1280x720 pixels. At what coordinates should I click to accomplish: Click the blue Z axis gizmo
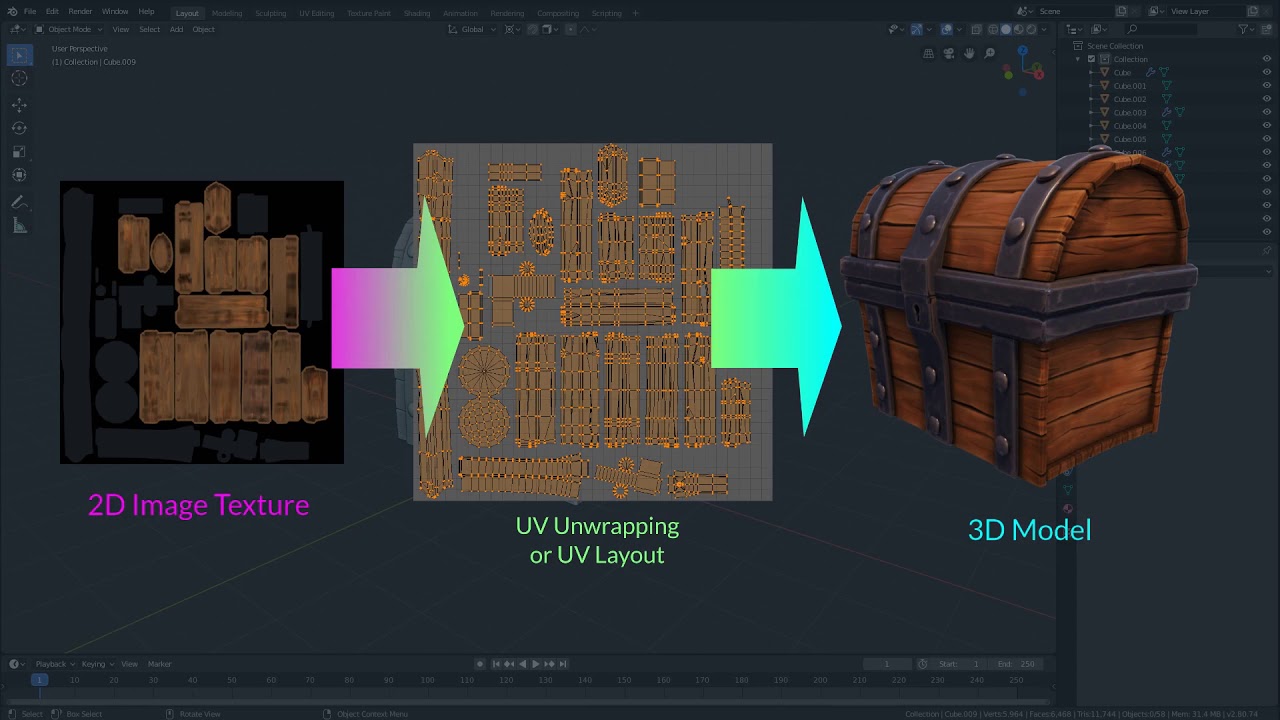click(x=1022, y=49)
